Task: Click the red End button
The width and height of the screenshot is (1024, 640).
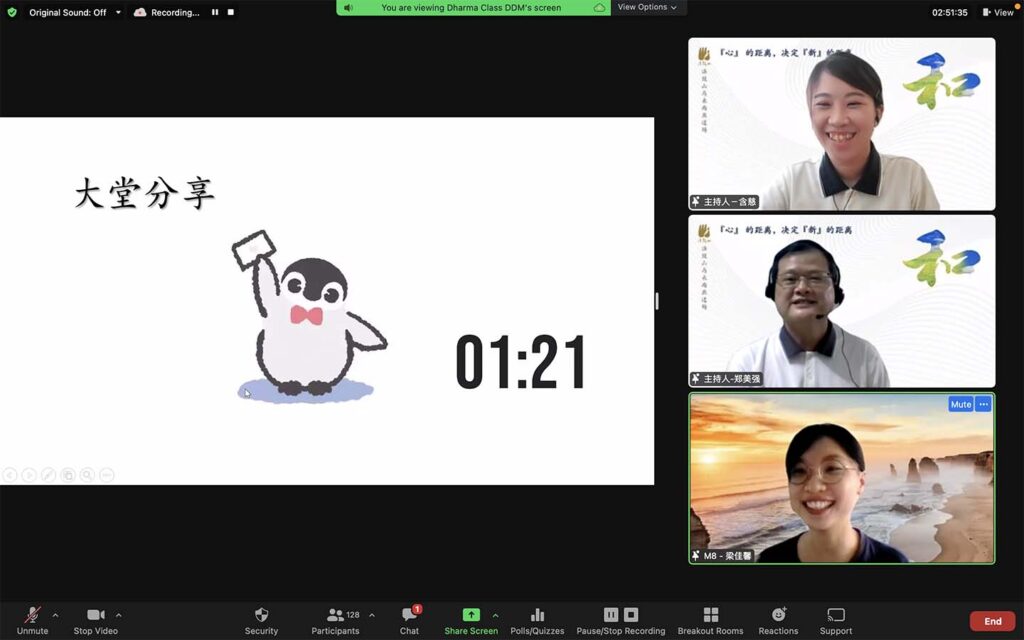Action: [992, 621]
